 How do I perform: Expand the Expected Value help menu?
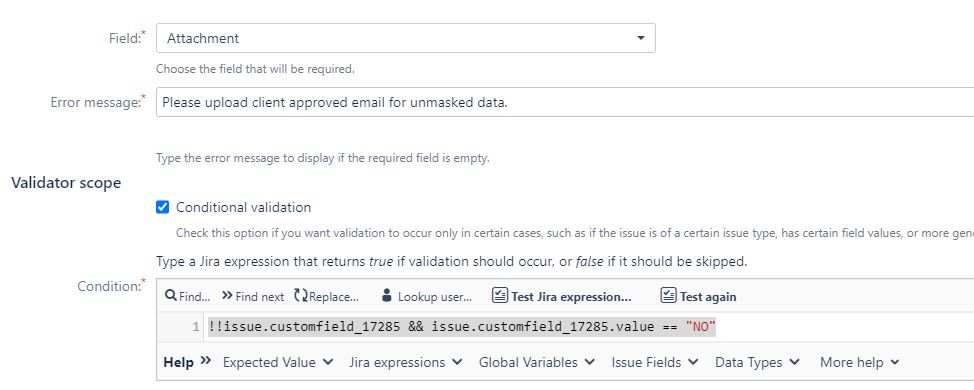click(x=278, y=362)
